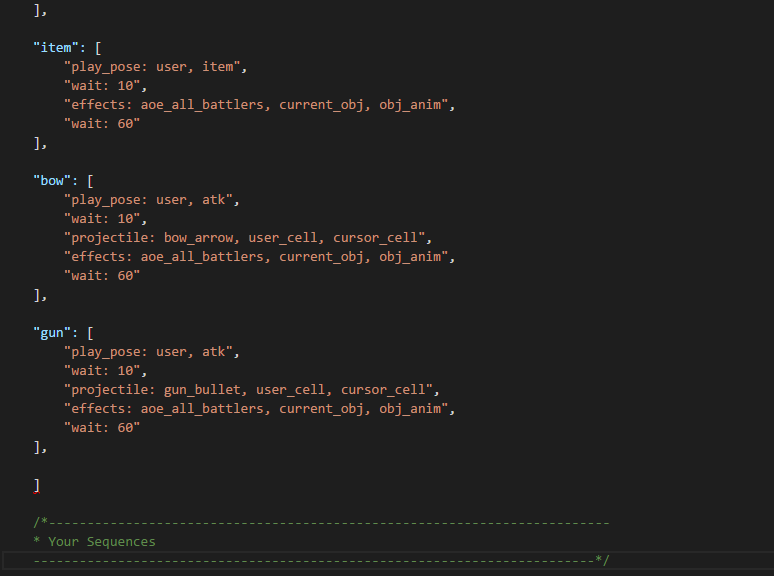Click the bow_arrow projectile line

click(x=244, y=238)
